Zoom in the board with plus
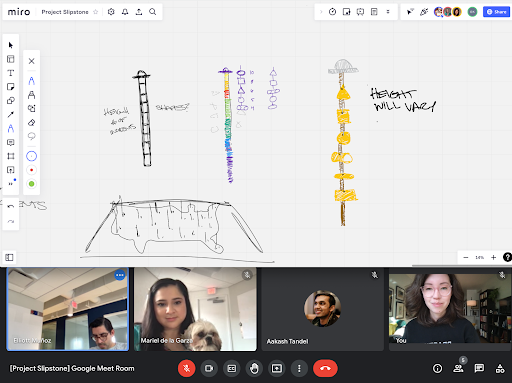 [493, 257]
